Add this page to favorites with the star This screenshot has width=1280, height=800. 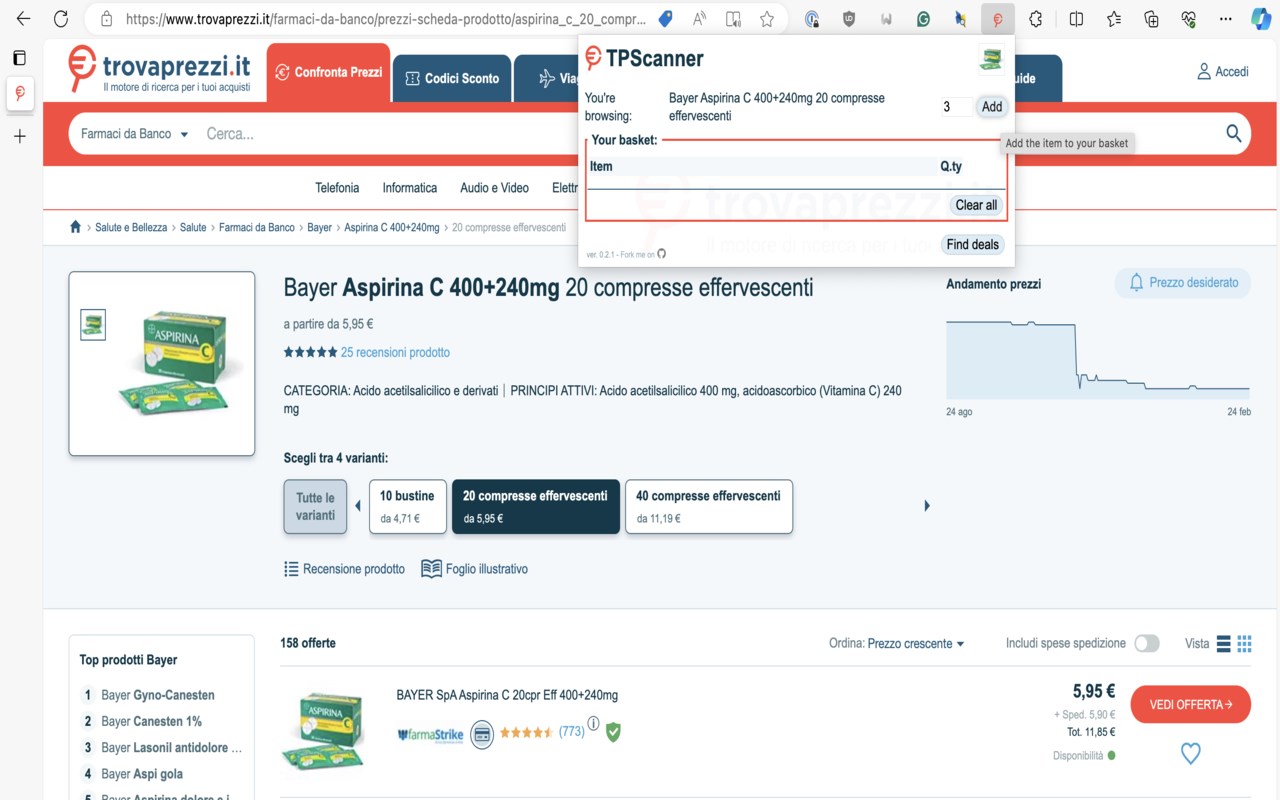[x=767, y=19]
